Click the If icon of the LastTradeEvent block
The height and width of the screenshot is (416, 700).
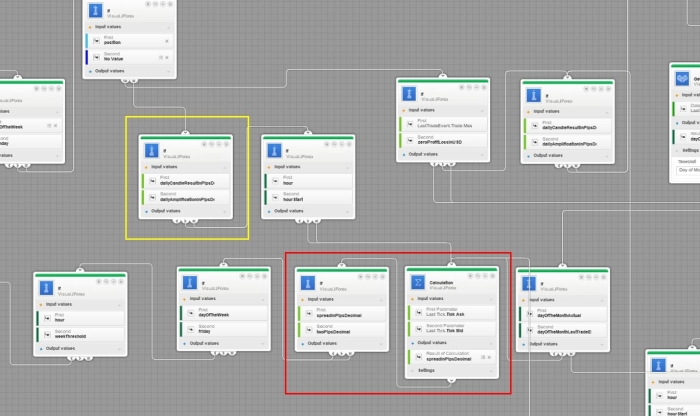coord(409,94)
